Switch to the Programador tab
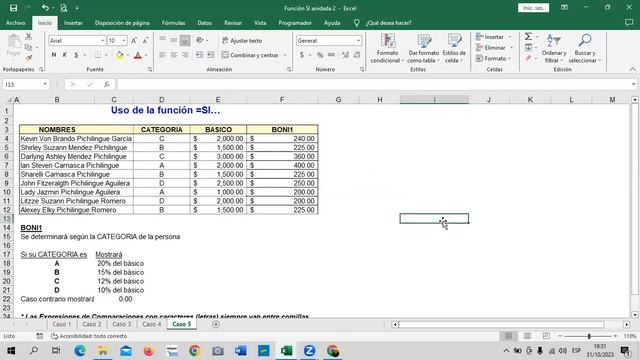 pos(295,23)
